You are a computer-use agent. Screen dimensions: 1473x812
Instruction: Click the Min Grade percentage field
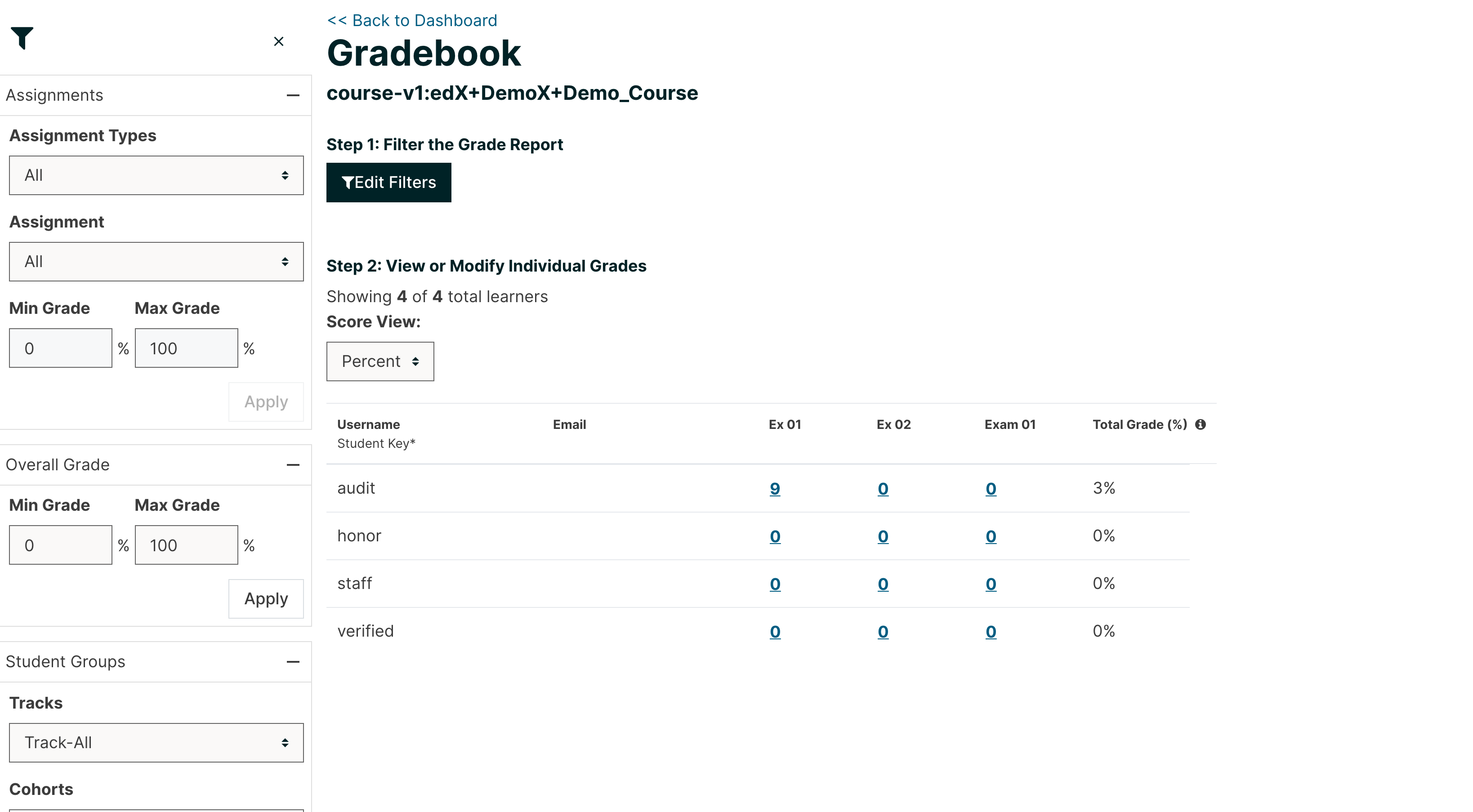click(60, 347)
